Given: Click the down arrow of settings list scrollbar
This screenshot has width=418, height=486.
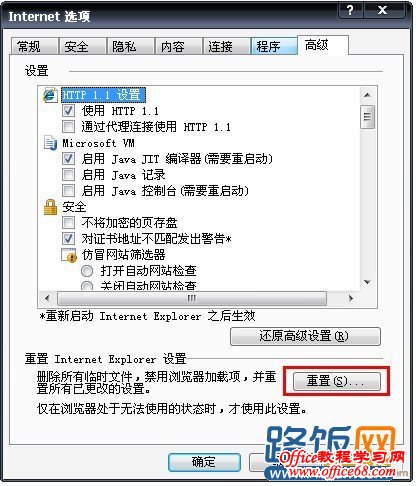Looking at the screenshot, I should tap(367, 282).
